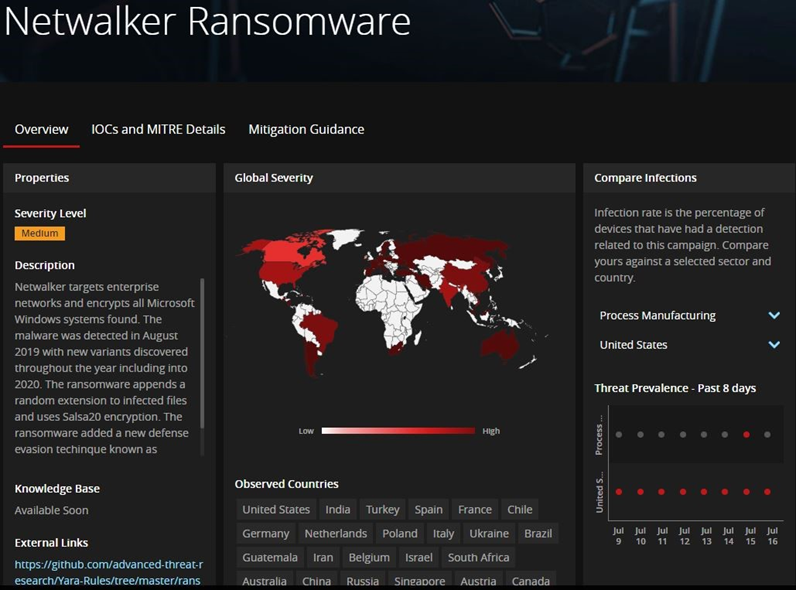Expand the Process Manufacturing sector dropdown

coord(689,315)
